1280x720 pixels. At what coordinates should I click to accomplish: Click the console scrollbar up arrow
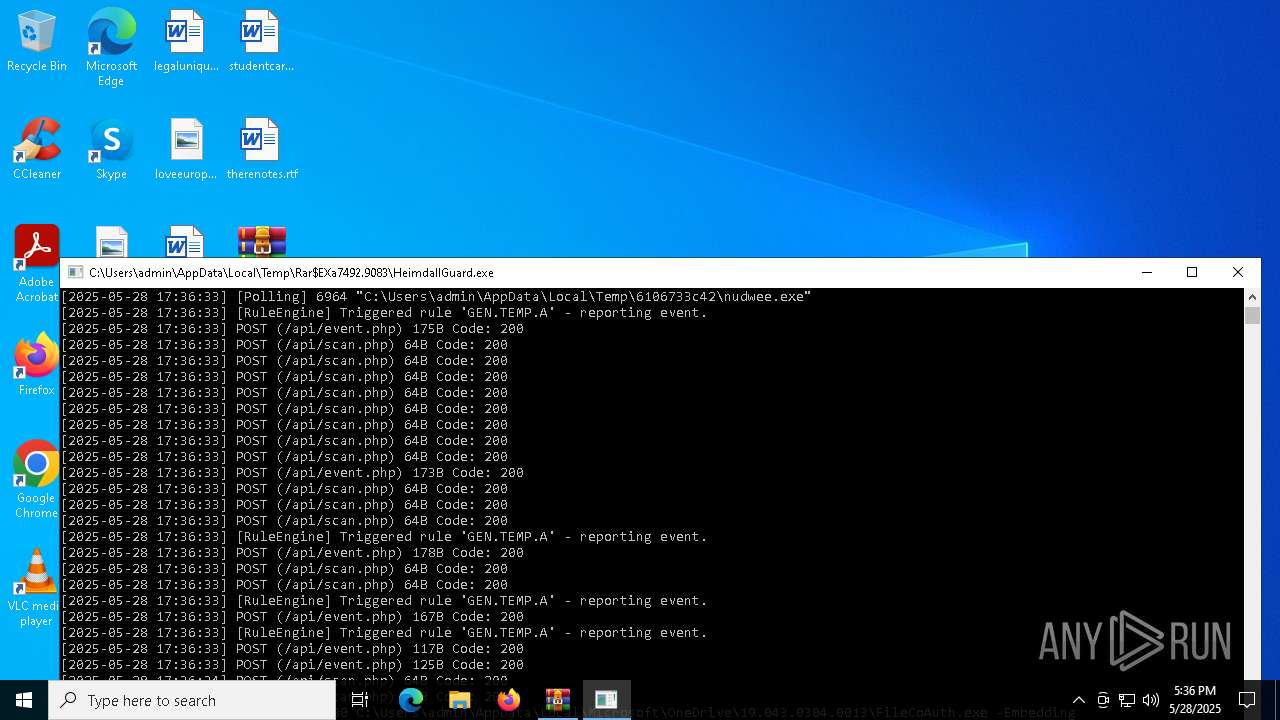pyautogui.click(x=1252, y=297)
